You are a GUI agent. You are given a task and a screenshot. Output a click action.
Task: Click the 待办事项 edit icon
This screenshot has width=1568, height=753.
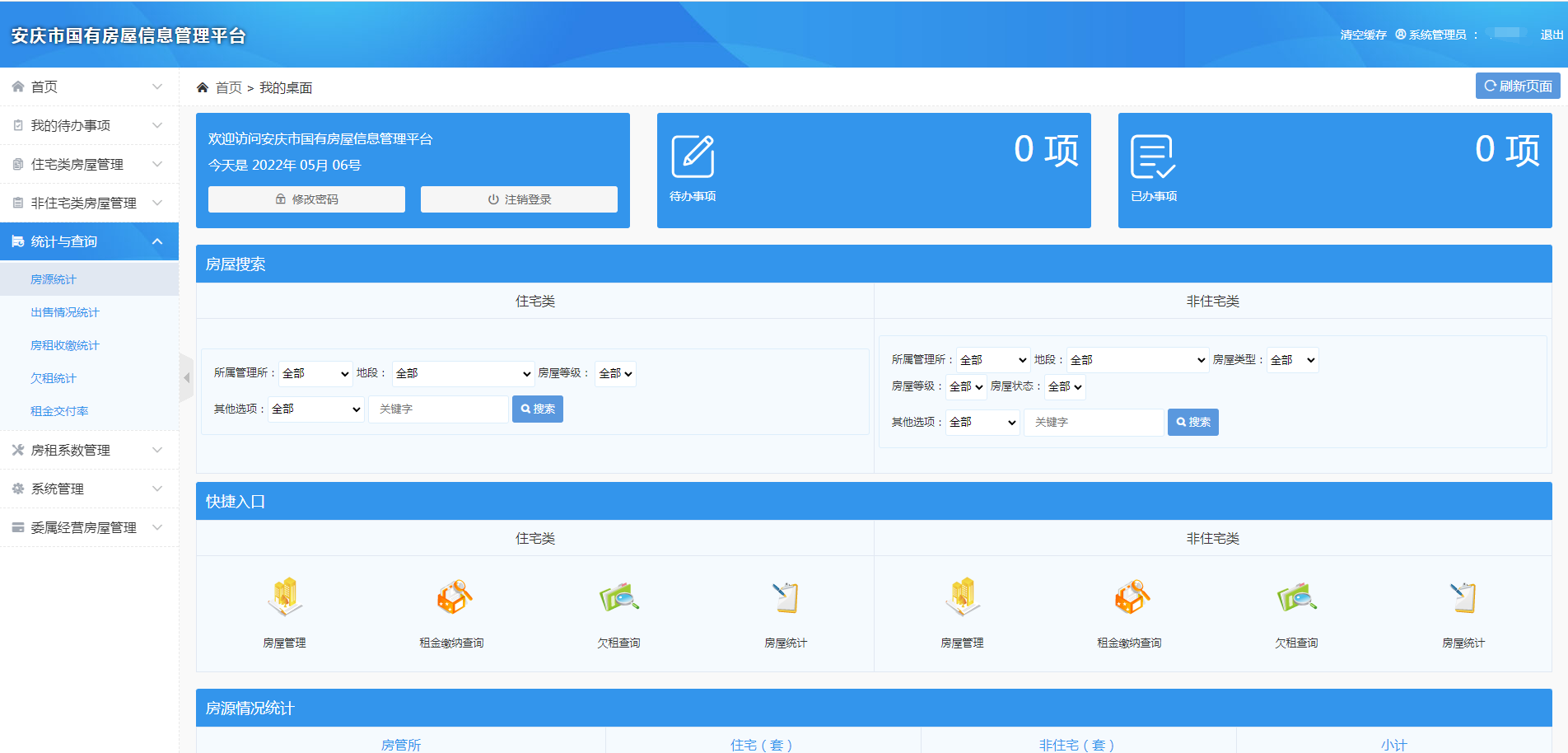(x=693, y=157)
